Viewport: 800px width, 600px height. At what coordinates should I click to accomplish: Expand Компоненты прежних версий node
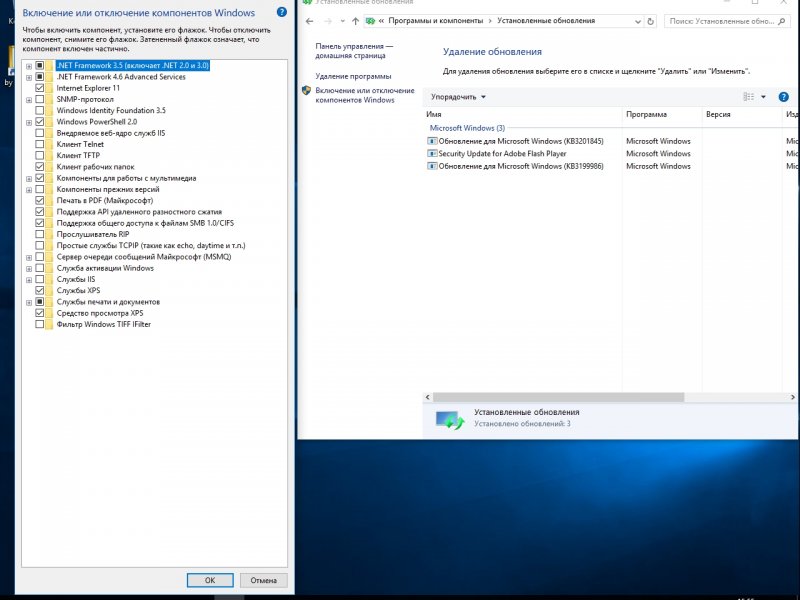[29, 190]
